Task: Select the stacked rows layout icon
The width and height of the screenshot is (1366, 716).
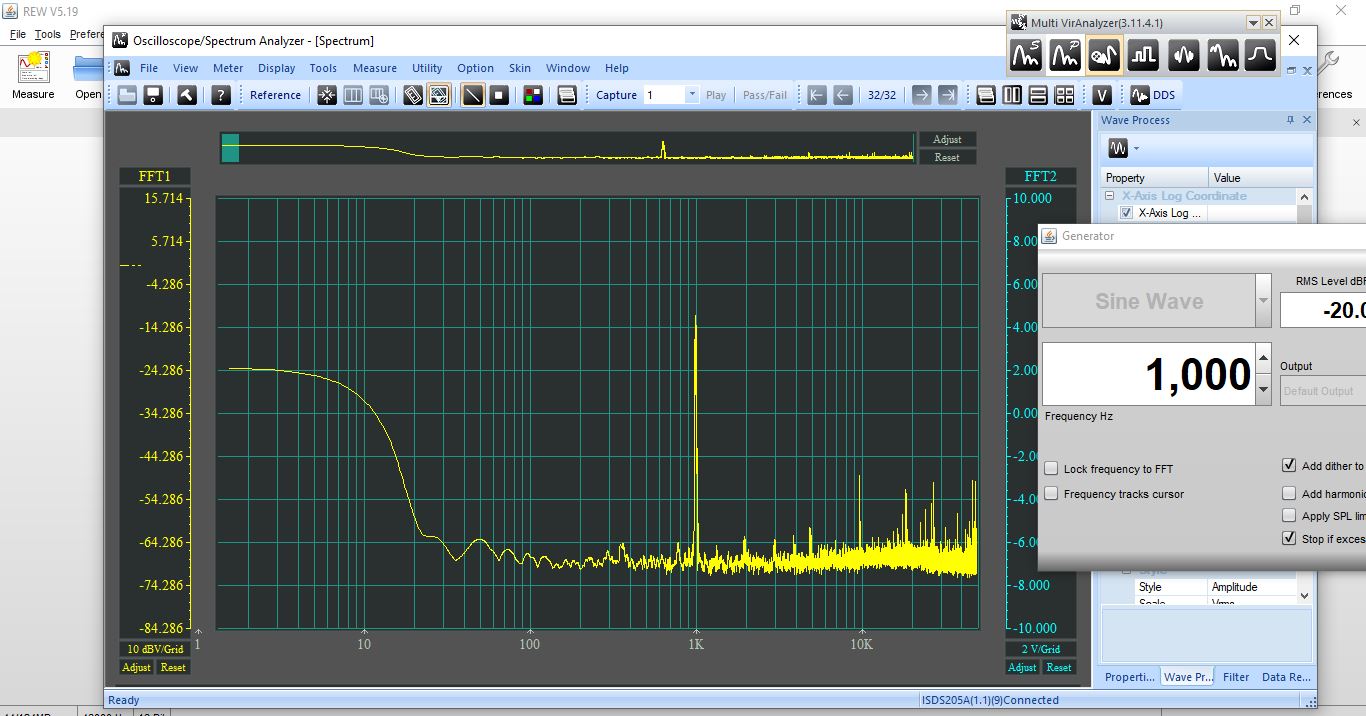Action: [x=1038, y=95]
